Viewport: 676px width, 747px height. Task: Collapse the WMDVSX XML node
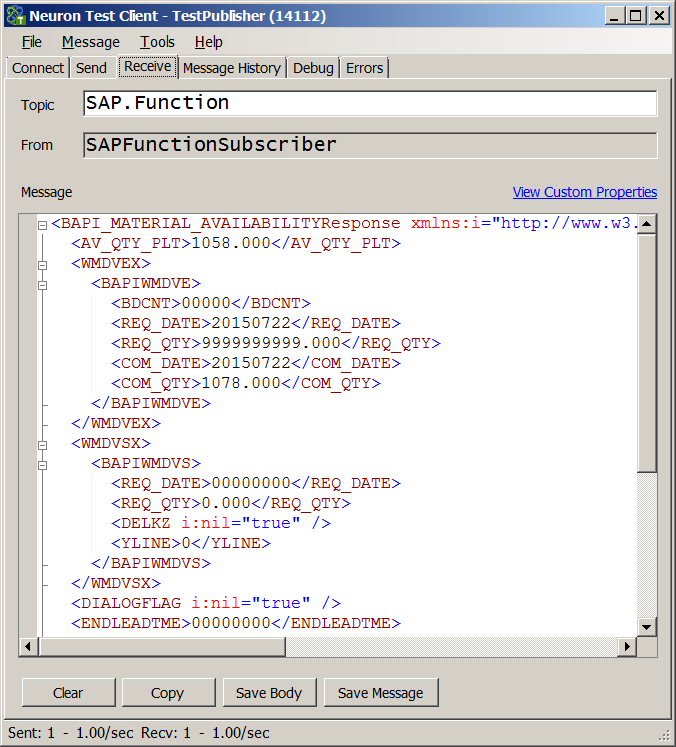pyautogui.click(x=42, y=444)
